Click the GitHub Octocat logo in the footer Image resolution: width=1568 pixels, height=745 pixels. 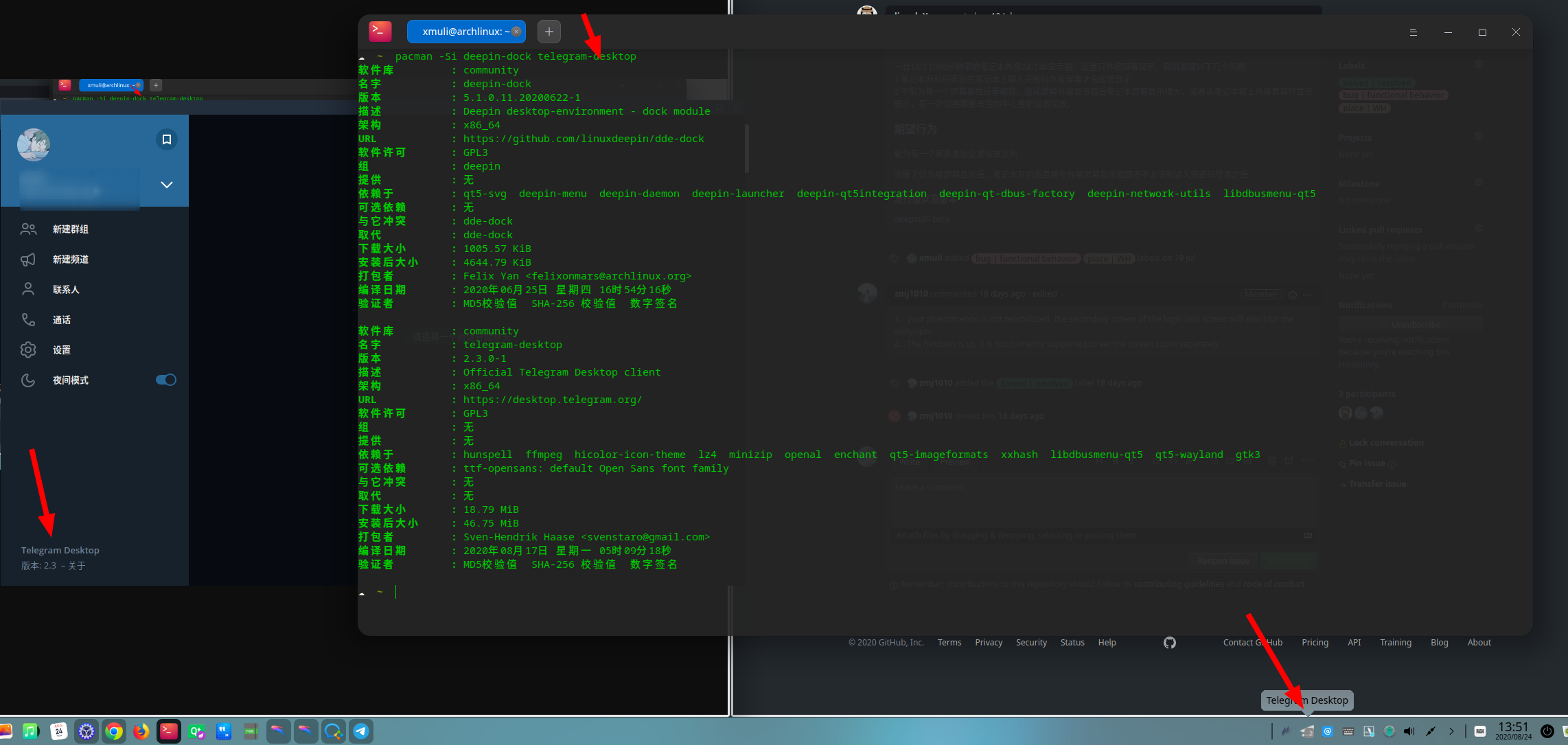click(x=1170, y=643)
